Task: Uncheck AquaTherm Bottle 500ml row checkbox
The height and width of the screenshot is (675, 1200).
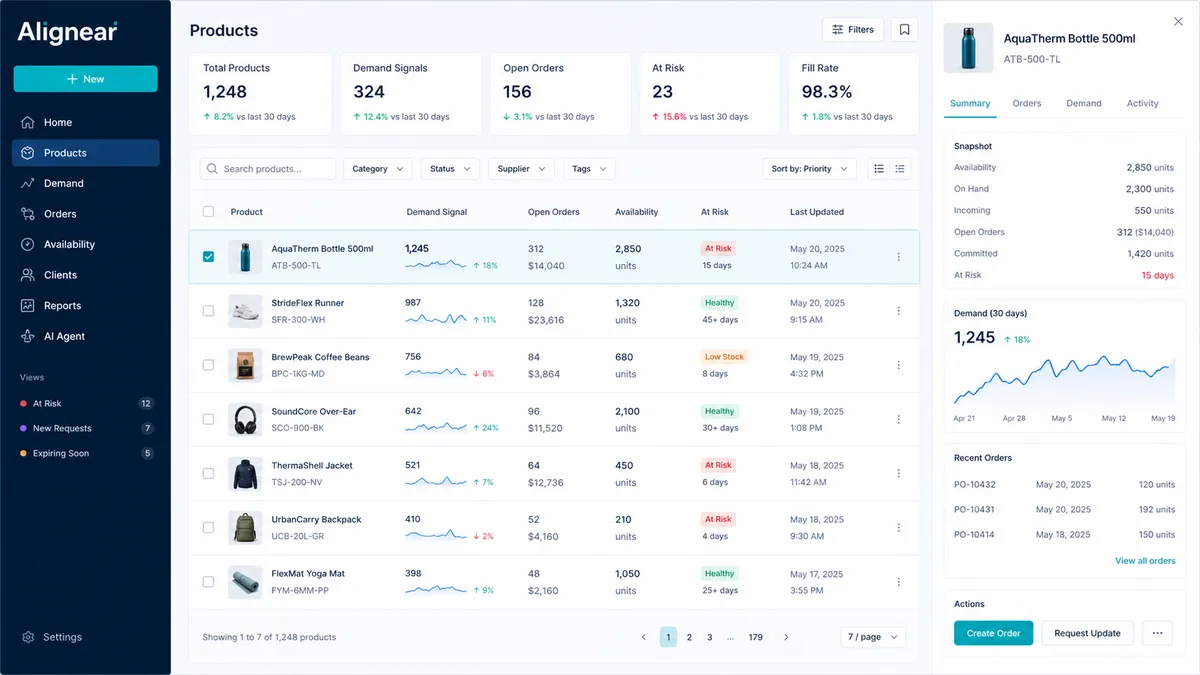Action: (208, 257)
